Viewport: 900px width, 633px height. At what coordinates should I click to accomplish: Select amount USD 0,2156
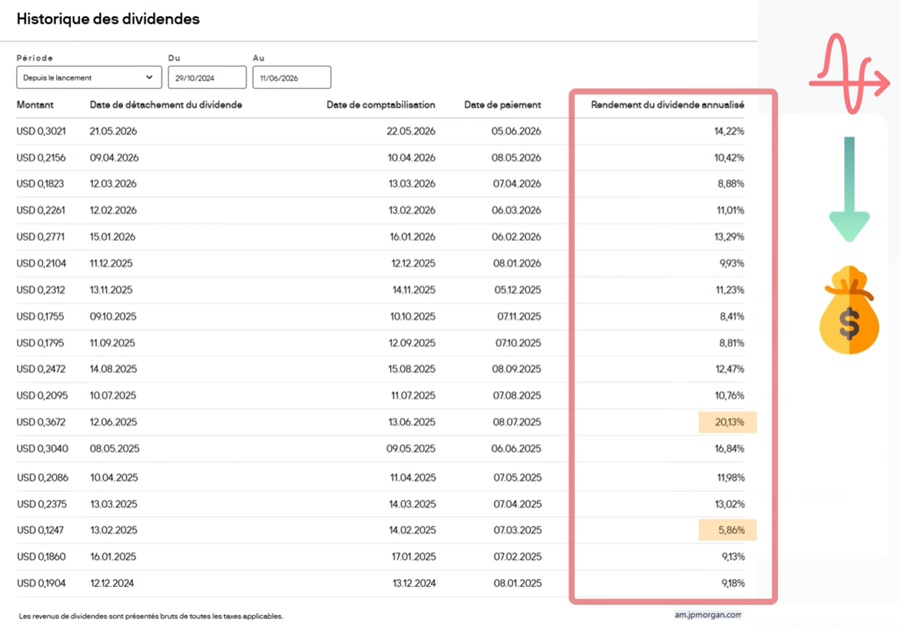click(x=41, y=158)
